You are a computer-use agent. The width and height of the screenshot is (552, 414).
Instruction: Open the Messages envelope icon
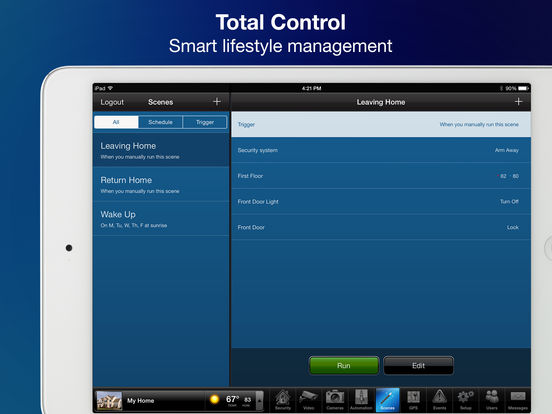click(x=518, y=400)
